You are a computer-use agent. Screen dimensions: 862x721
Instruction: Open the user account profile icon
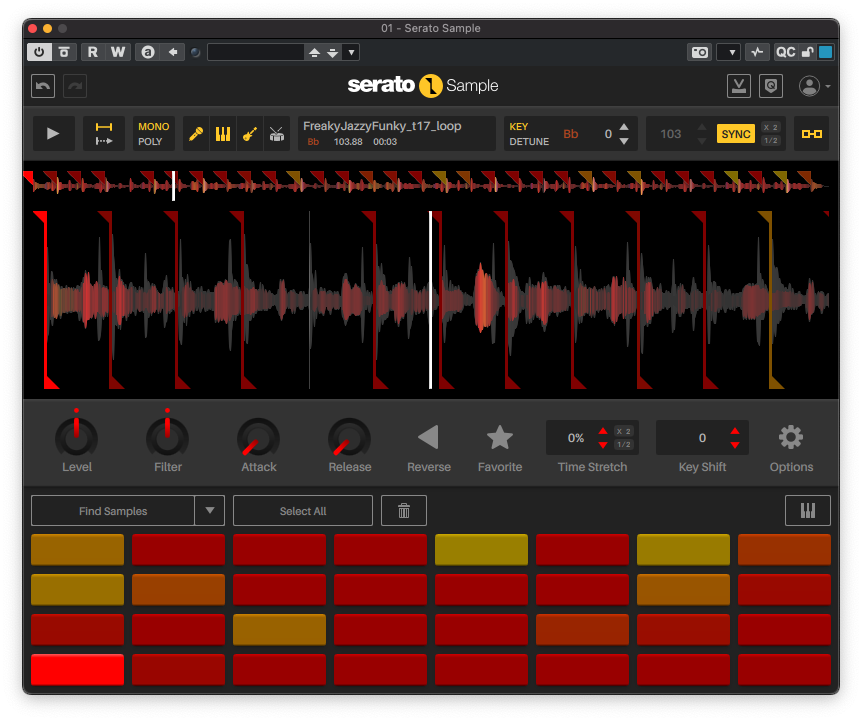(x=809, y=86)
